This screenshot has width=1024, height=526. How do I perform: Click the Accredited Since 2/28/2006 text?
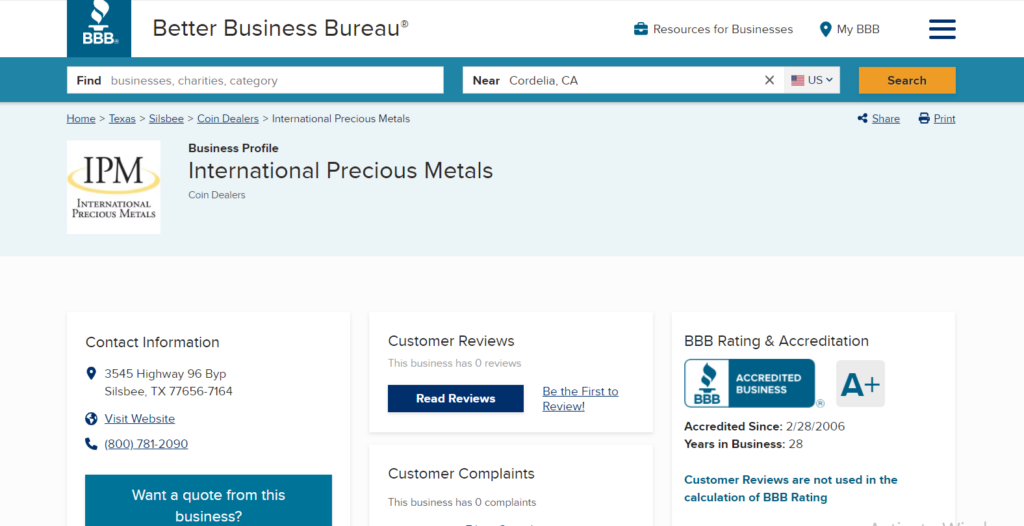point(765,427)
